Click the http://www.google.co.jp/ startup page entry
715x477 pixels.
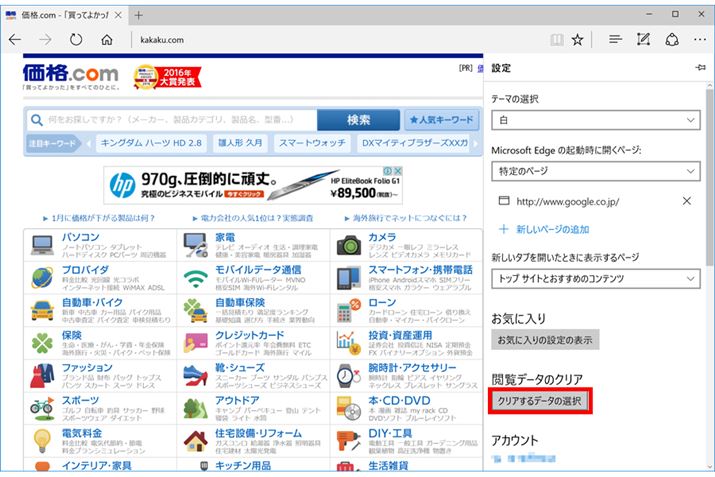[x=567, y=201]
